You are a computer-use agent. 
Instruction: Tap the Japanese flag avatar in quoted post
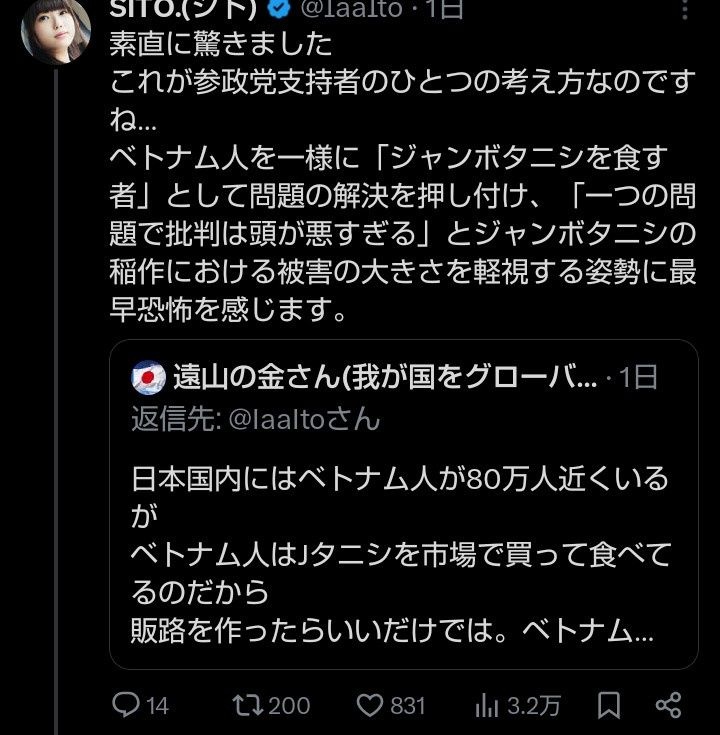tap(148, 377)
